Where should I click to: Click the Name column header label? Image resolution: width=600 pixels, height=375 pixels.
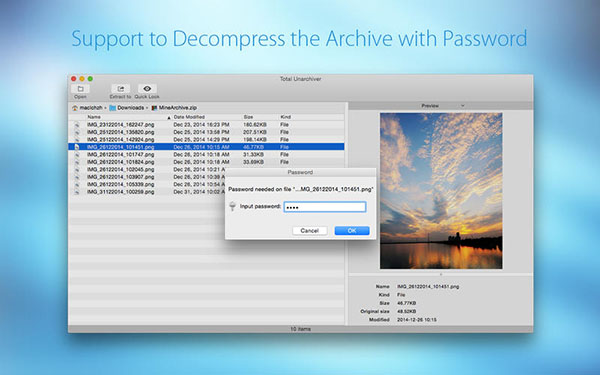(x=94, y=117)
